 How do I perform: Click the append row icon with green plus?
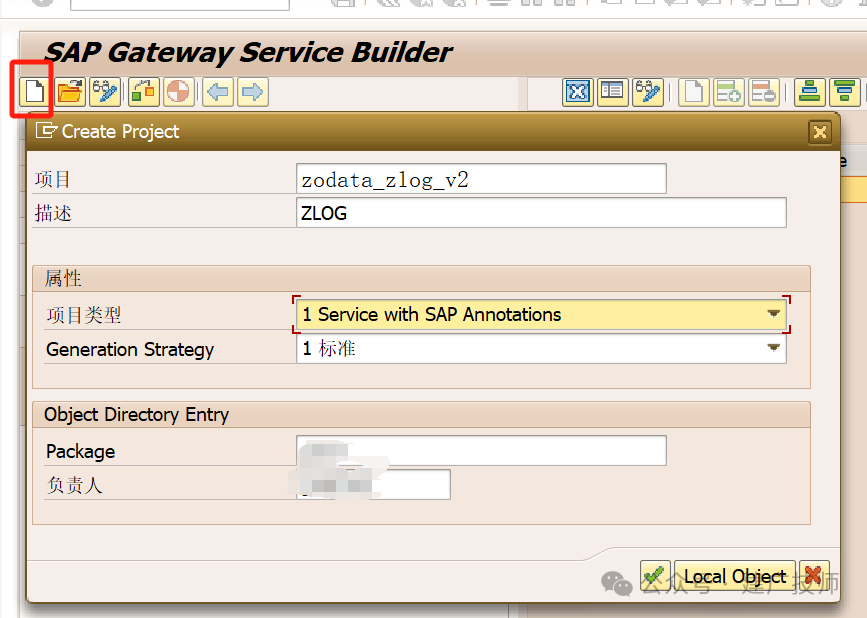pyautogui.click(x=728, y=91)
